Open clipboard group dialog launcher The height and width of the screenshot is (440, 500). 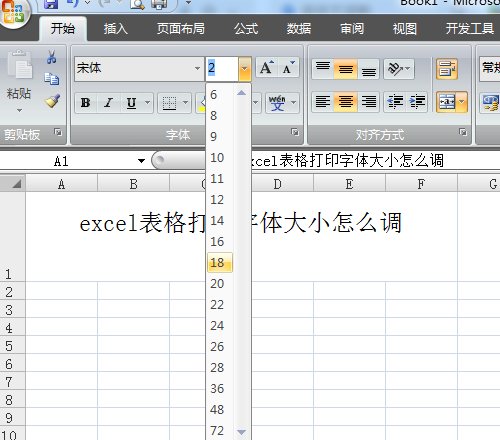[58, 132]
